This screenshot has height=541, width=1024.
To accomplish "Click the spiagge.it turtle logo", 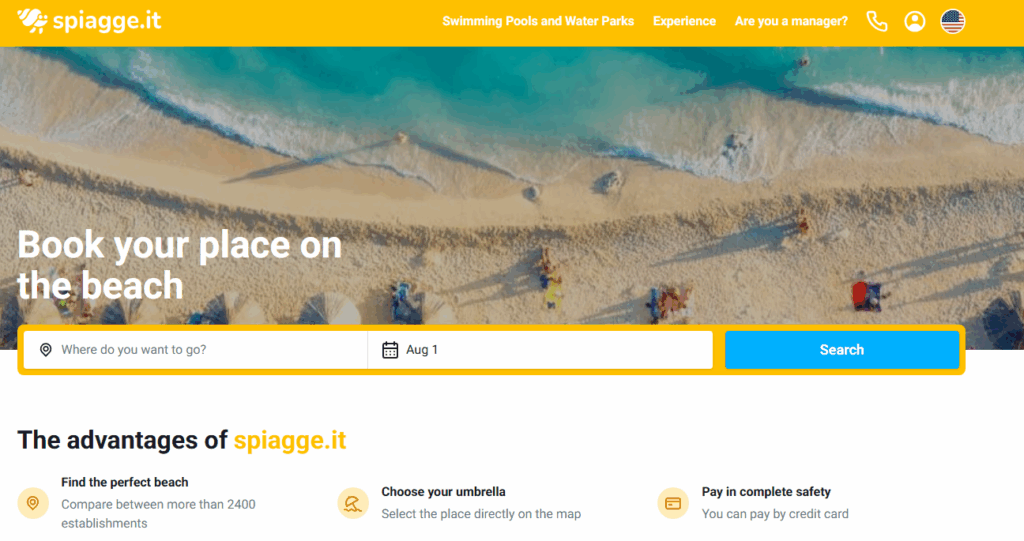I will [x=32, y=21].
